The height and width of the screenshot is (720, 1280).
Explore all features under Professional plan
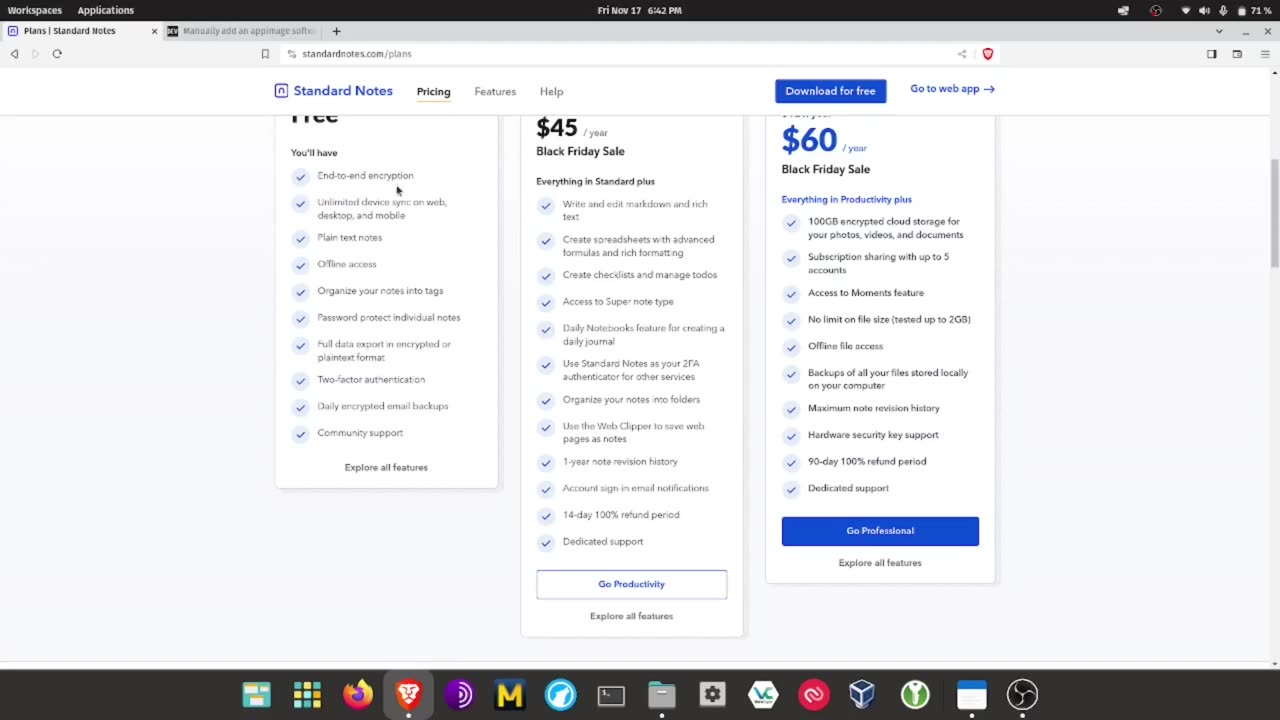pos(880,563)
